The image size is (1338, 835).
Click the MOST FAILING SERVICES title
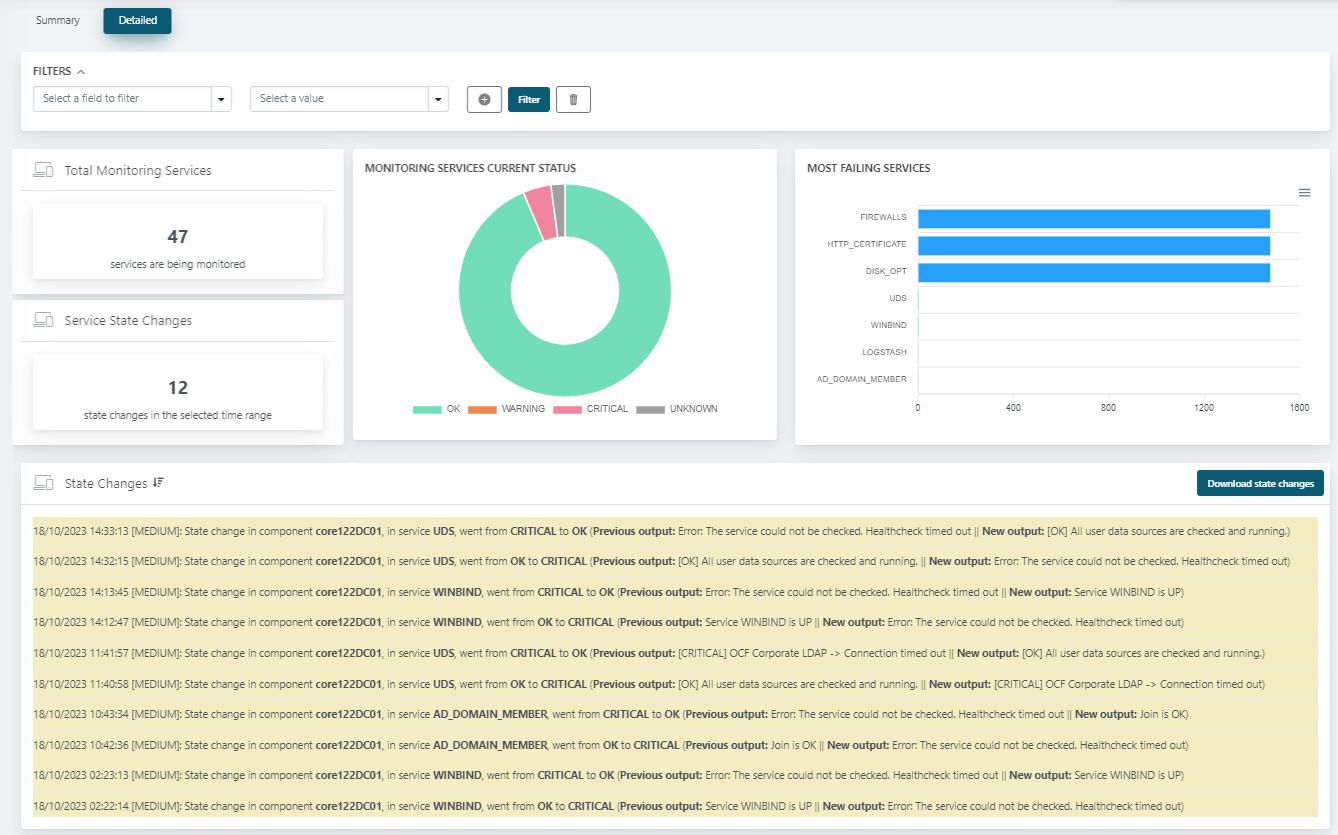[869, 168]
